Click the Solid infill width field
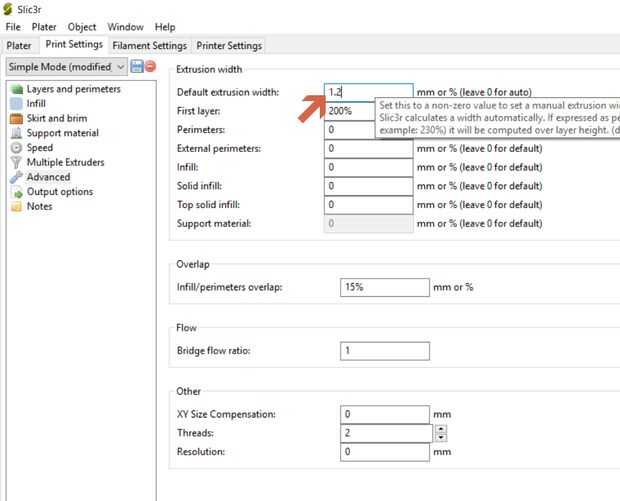This screenshot has width=620, height=501. coord(369,186)
